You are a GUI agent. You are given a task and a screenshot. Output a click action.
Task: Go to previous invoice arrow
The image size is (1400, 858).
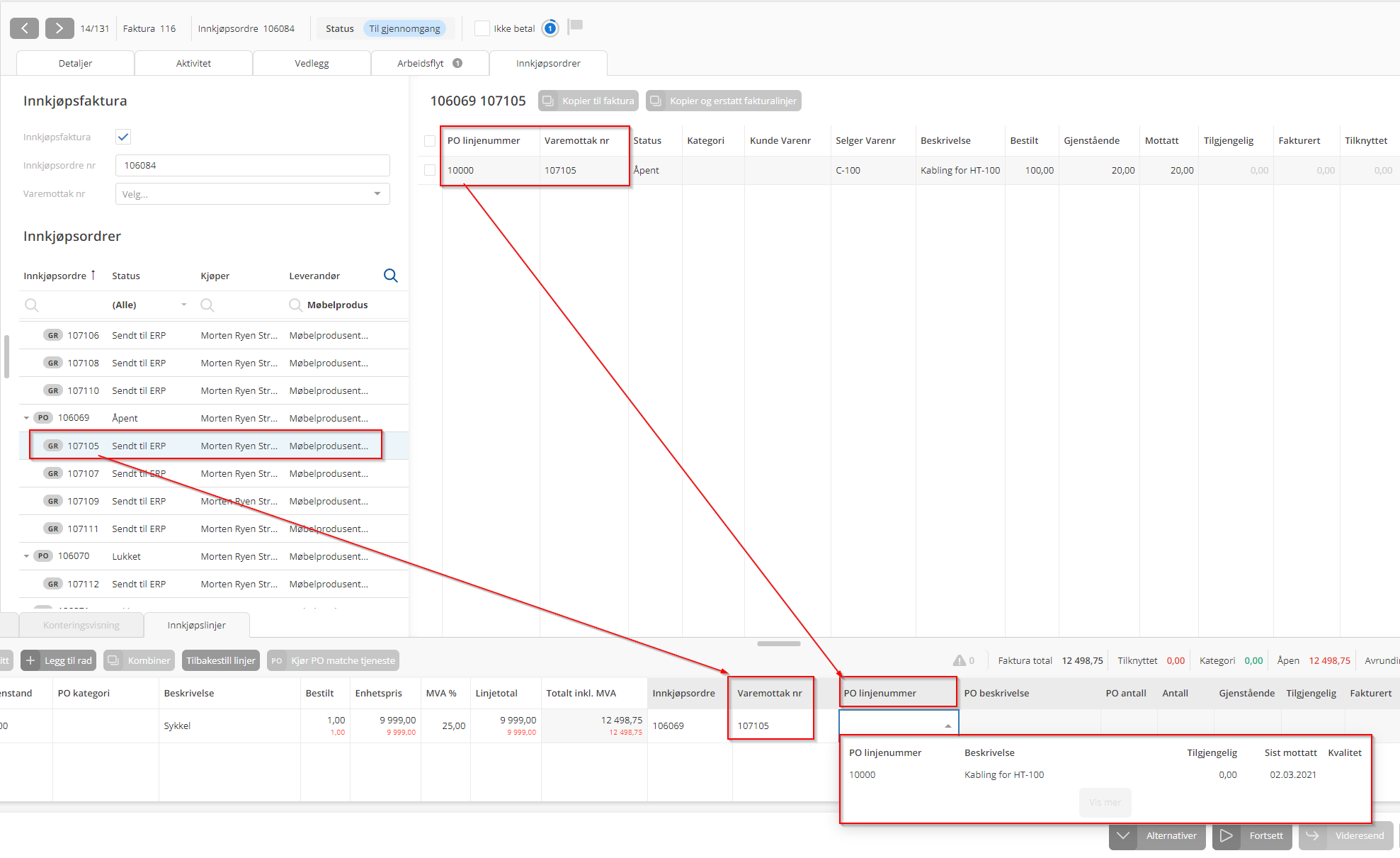pos(24,28)
